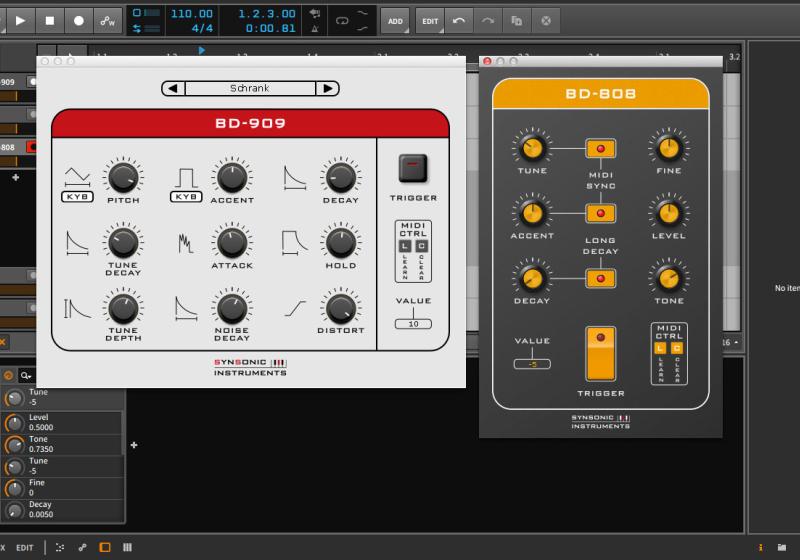Adjust the Fine 0 parameter knob
The width and height of the screenshot is (800, 560).
[14, 488]
